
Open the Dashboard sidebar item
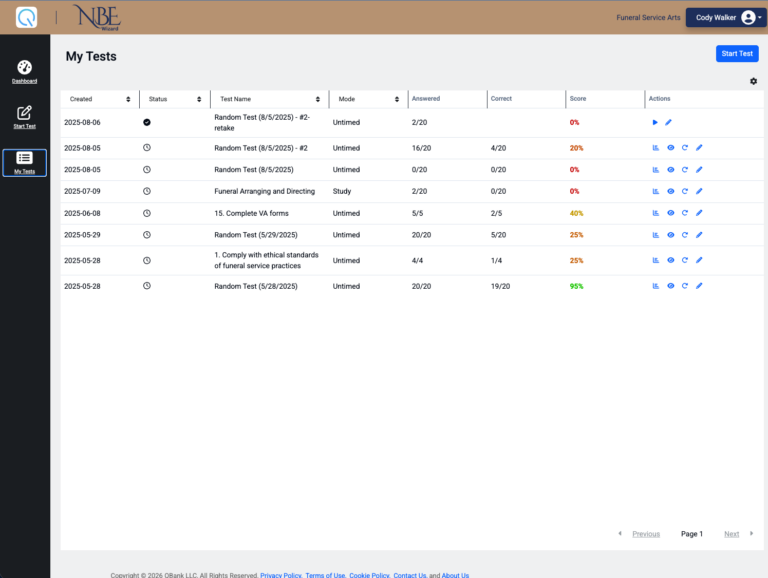tap(24, 72)
